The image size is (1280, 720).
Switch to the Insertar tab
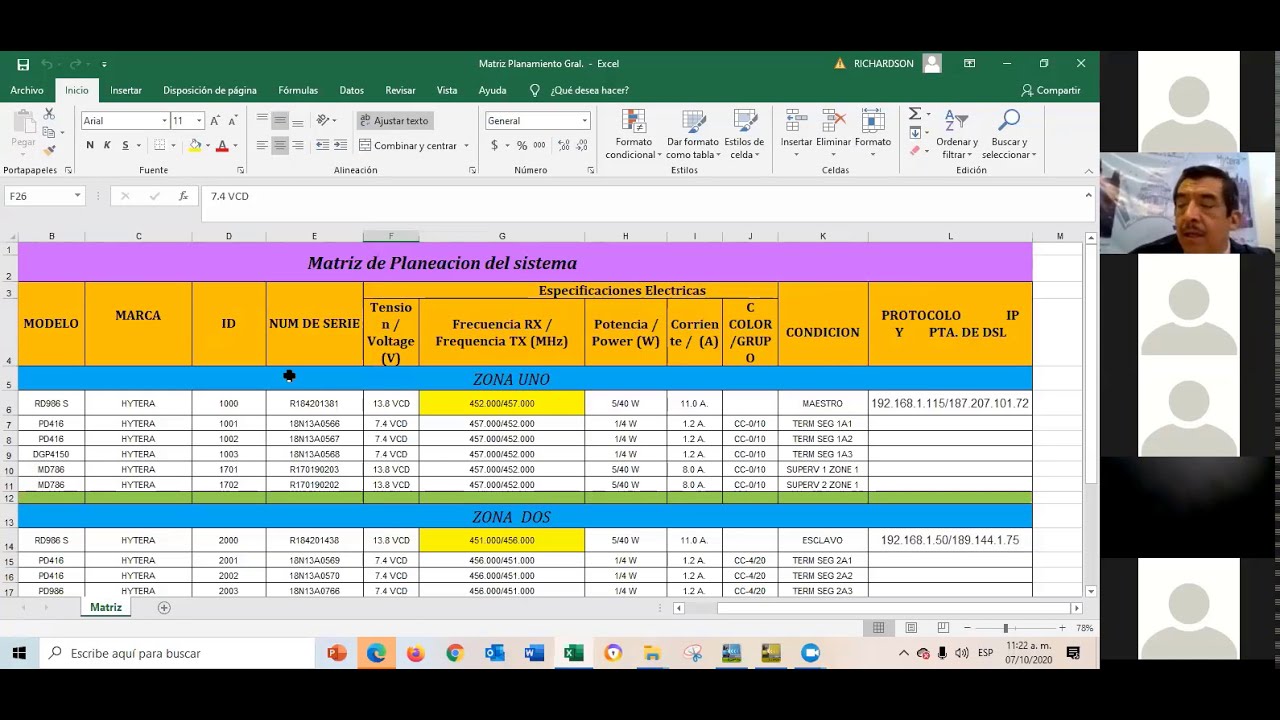[126, 90]
